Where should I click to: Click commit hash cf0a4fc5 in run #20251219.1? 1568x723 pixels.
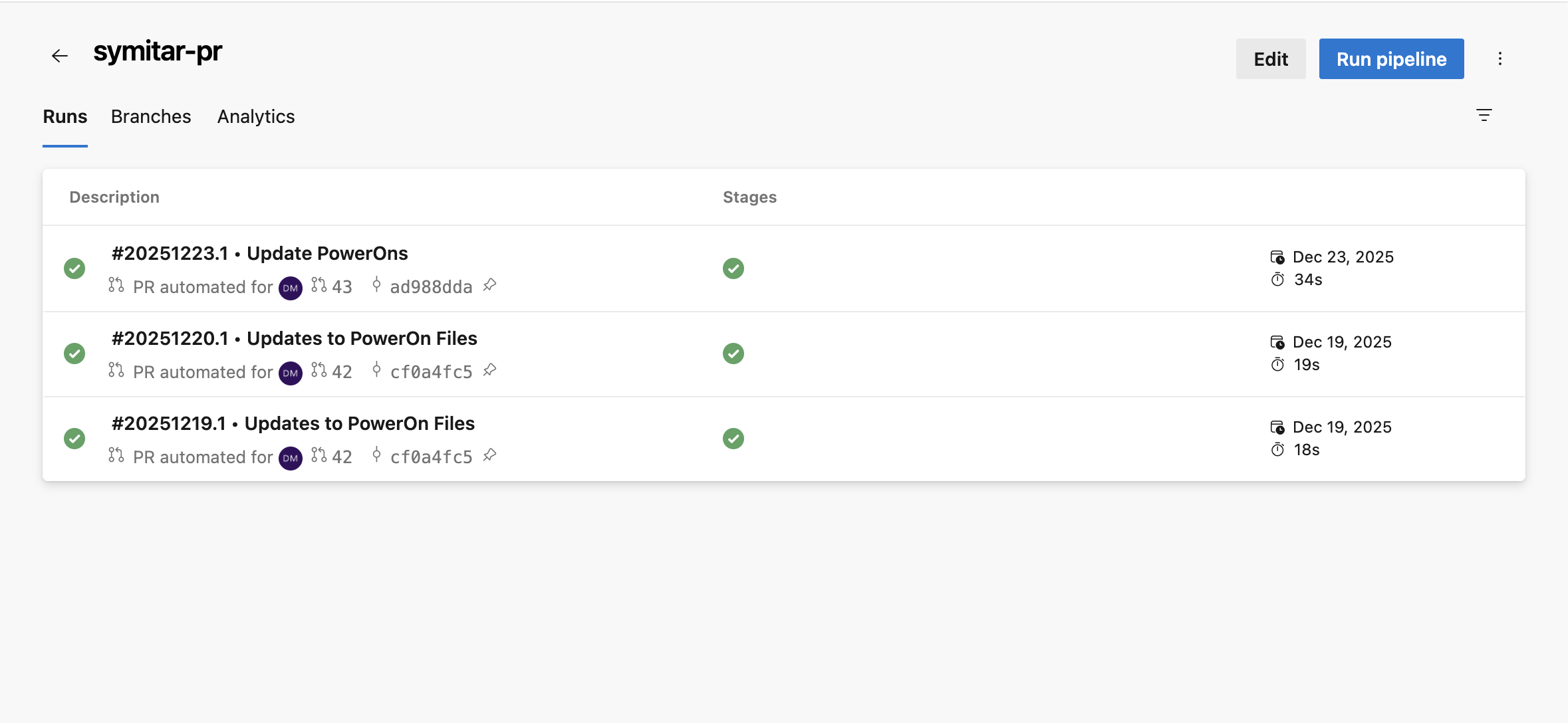[x=431, y=457]
